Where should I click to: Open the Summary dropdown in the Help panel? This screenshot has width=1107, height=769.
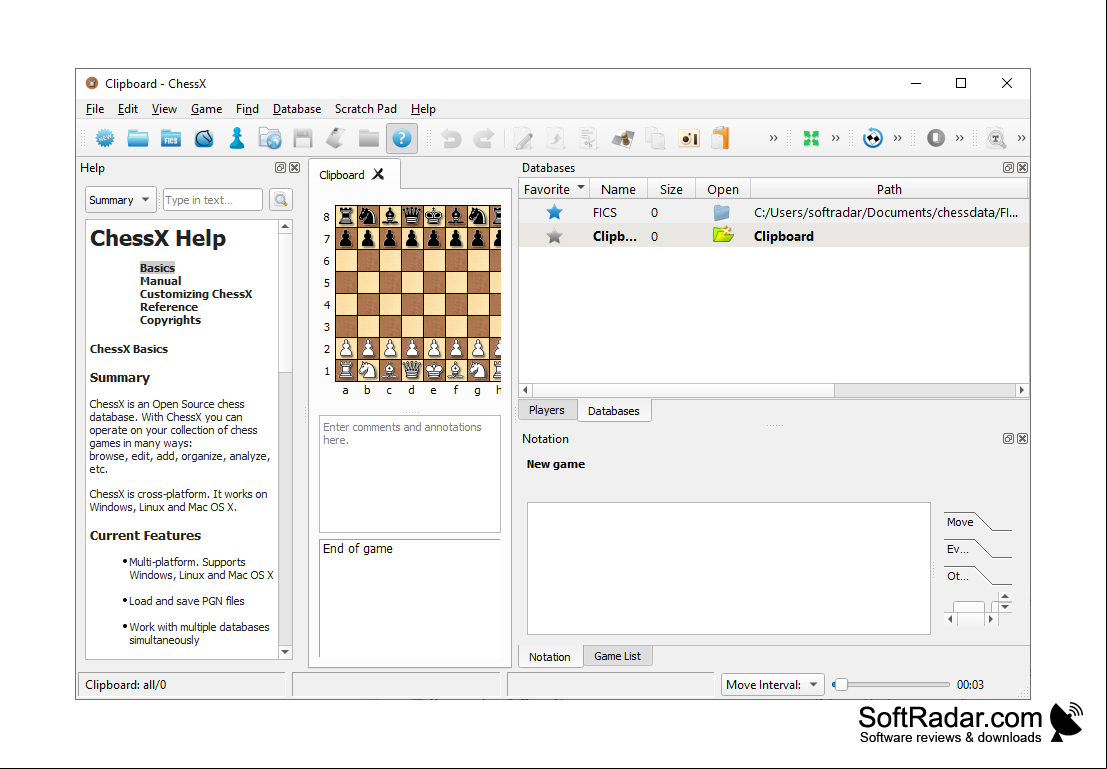coord(121,200)
